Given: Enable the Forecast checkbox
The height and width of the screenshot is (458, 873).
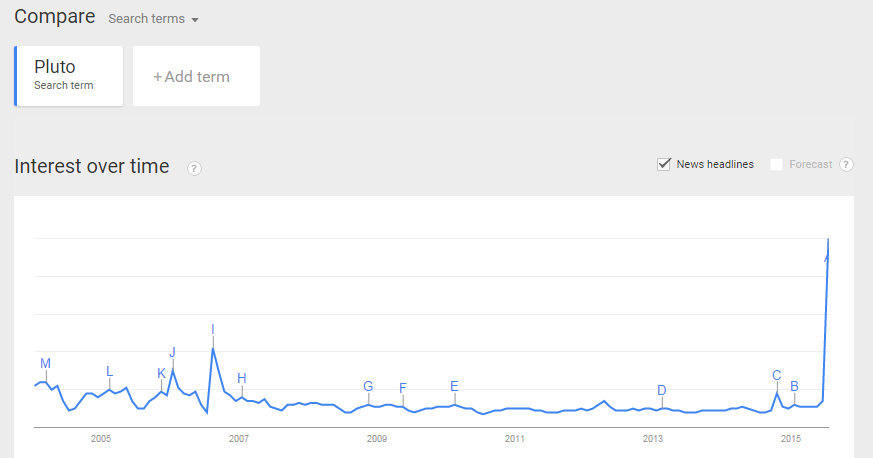Looking at the screenshot, I should 776,164.
